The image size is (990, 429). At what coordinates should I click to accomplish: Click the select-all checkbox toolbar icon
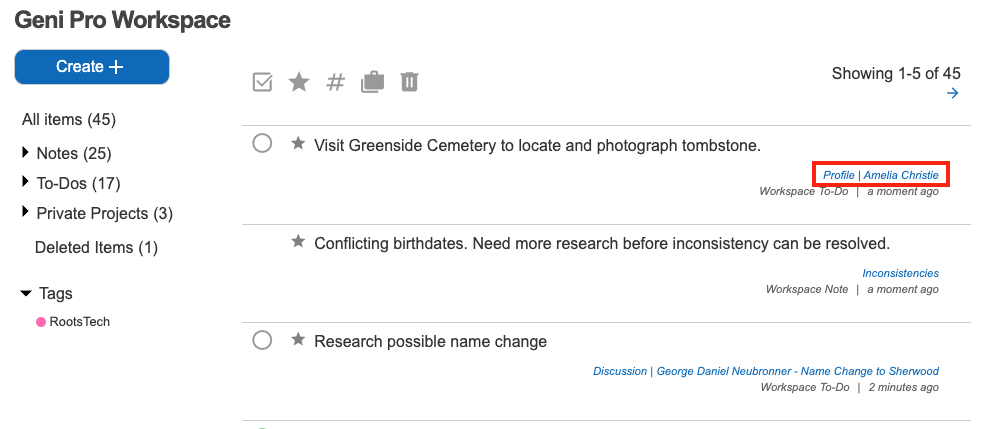pos(263,82)
